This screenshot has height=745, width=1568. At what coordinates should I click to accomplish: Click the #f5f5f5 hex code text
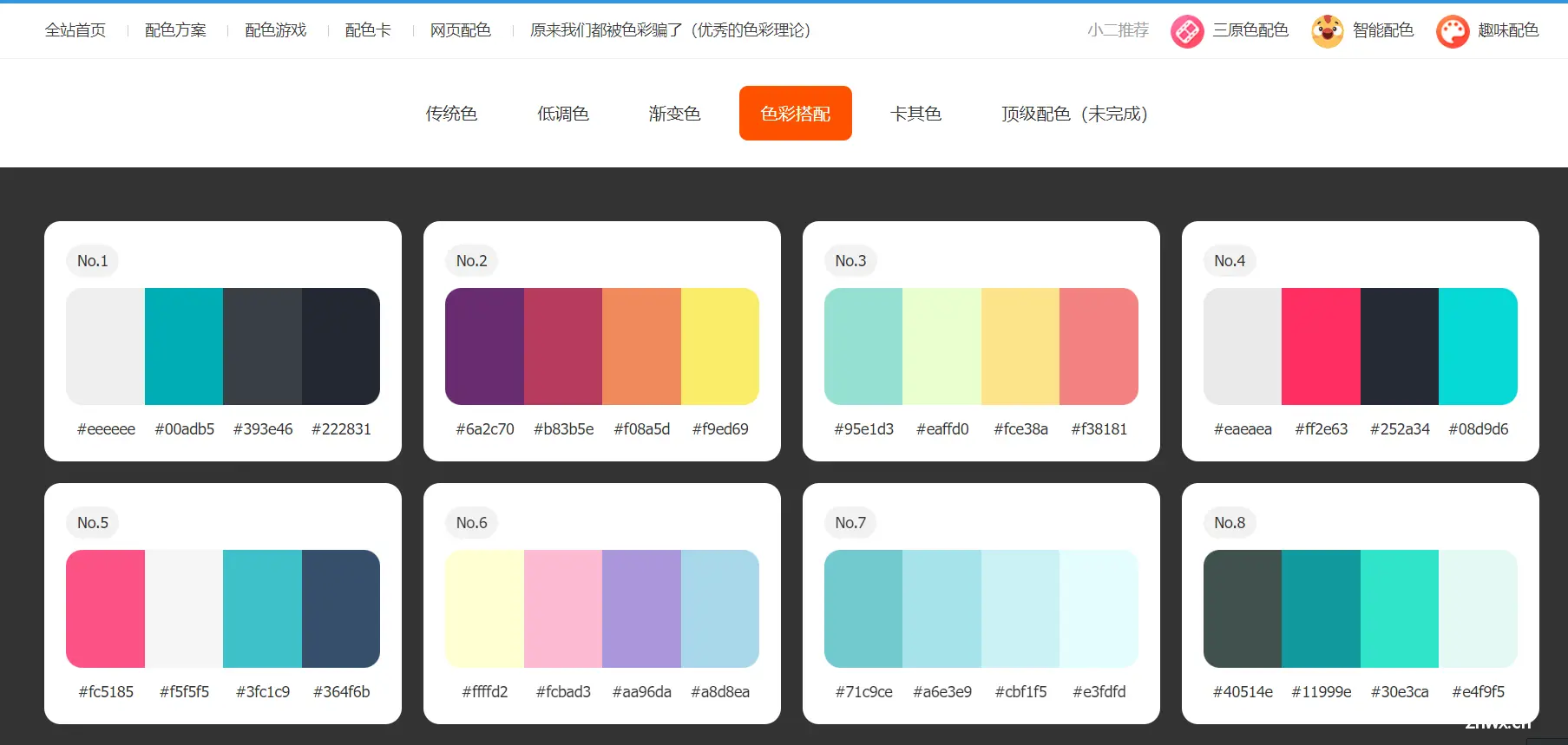pyautogui.click(x=184, y=692)
